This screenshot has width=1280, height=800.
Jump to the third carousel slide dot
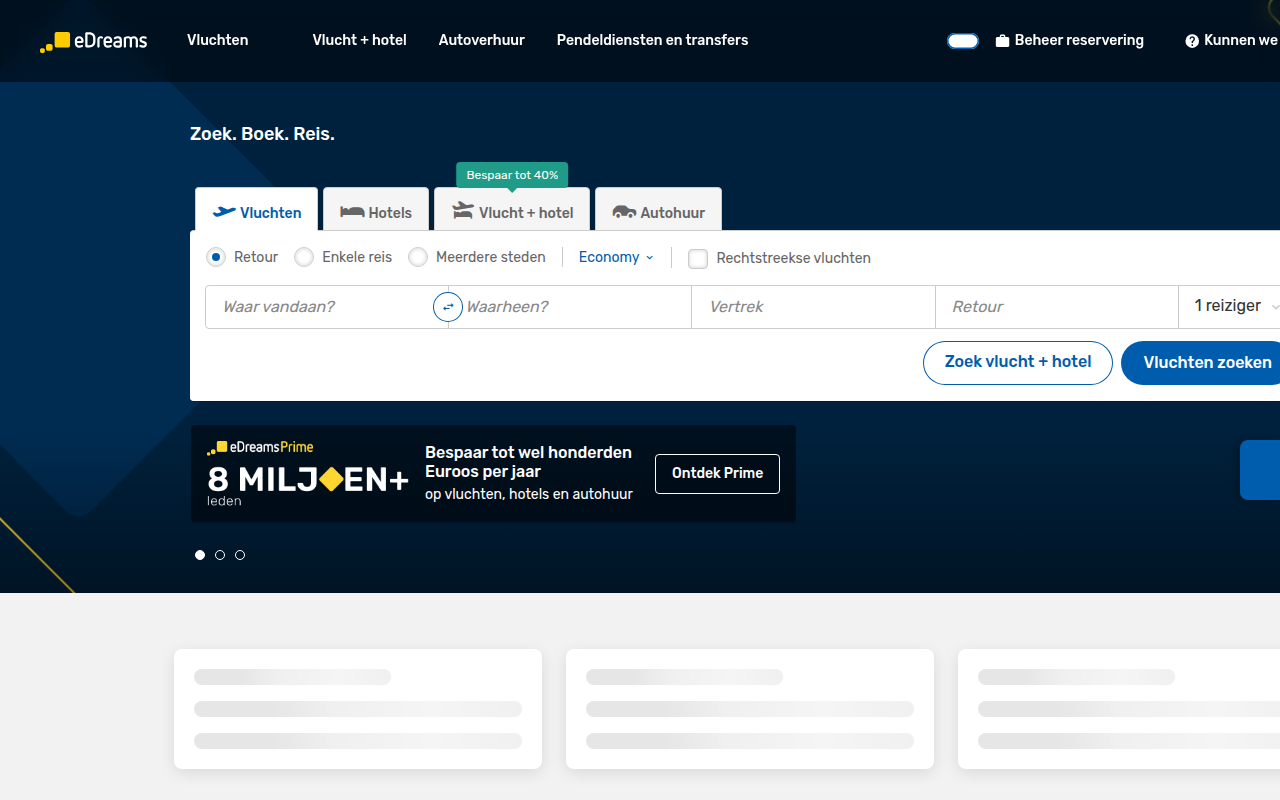point(240,555)
